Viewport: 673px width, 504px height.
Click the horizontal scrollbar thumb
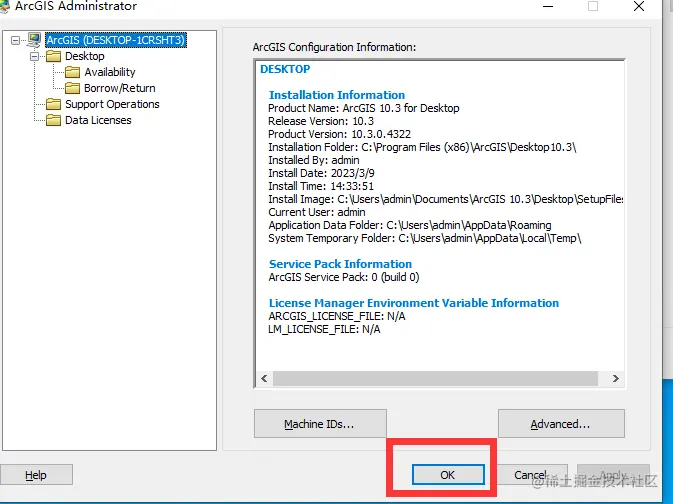click(x=435, y=379)
